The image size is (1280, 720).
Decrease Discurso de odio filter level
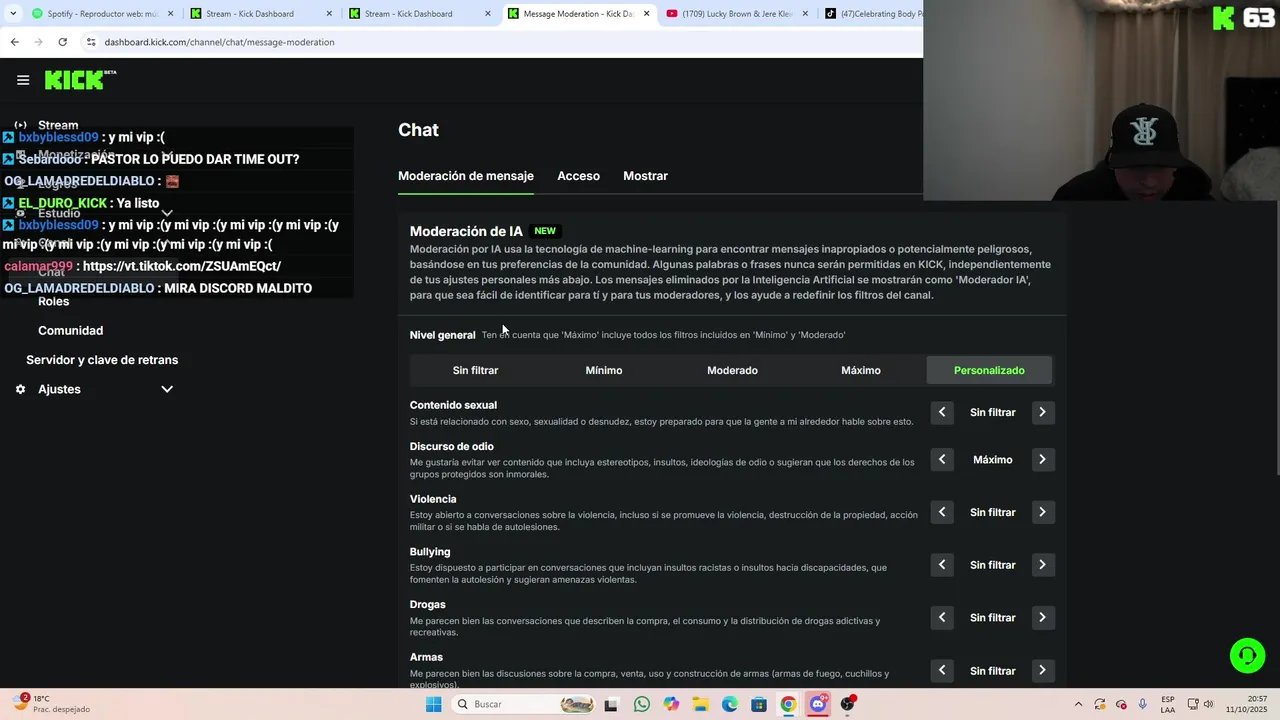(x=942, y=459)
